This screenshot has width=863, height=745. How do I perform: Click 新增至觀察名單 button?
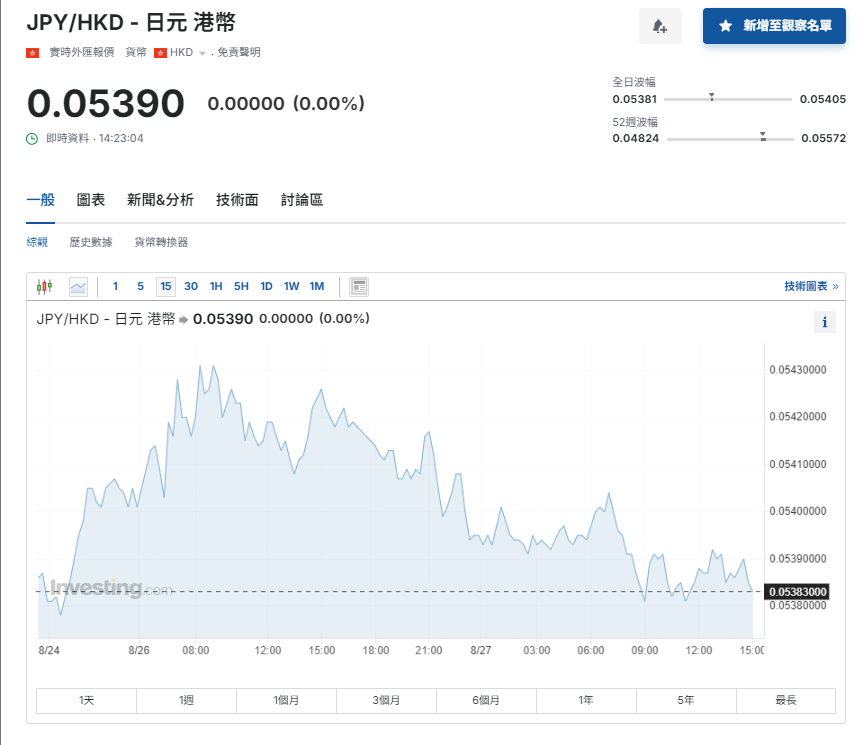(775, 26)
